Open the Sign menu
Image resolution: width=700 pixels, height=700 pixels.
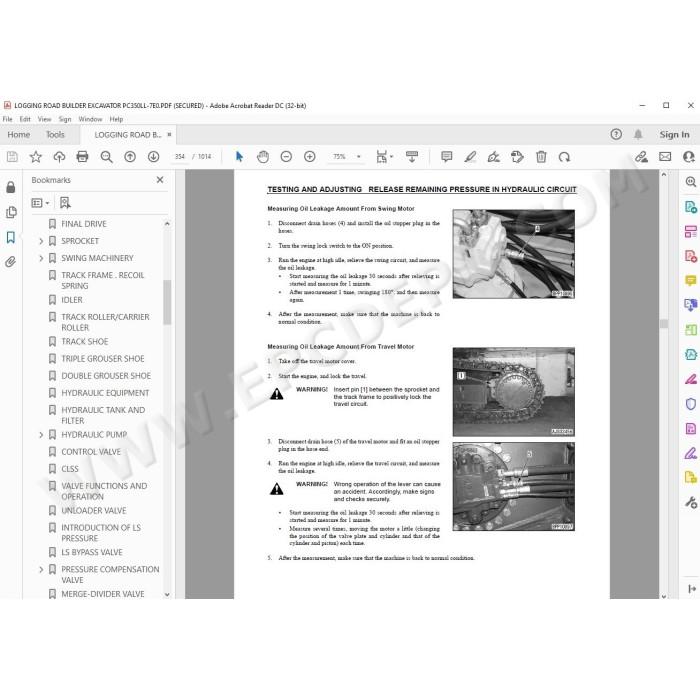pyautogui.click(x=65, y=119)
